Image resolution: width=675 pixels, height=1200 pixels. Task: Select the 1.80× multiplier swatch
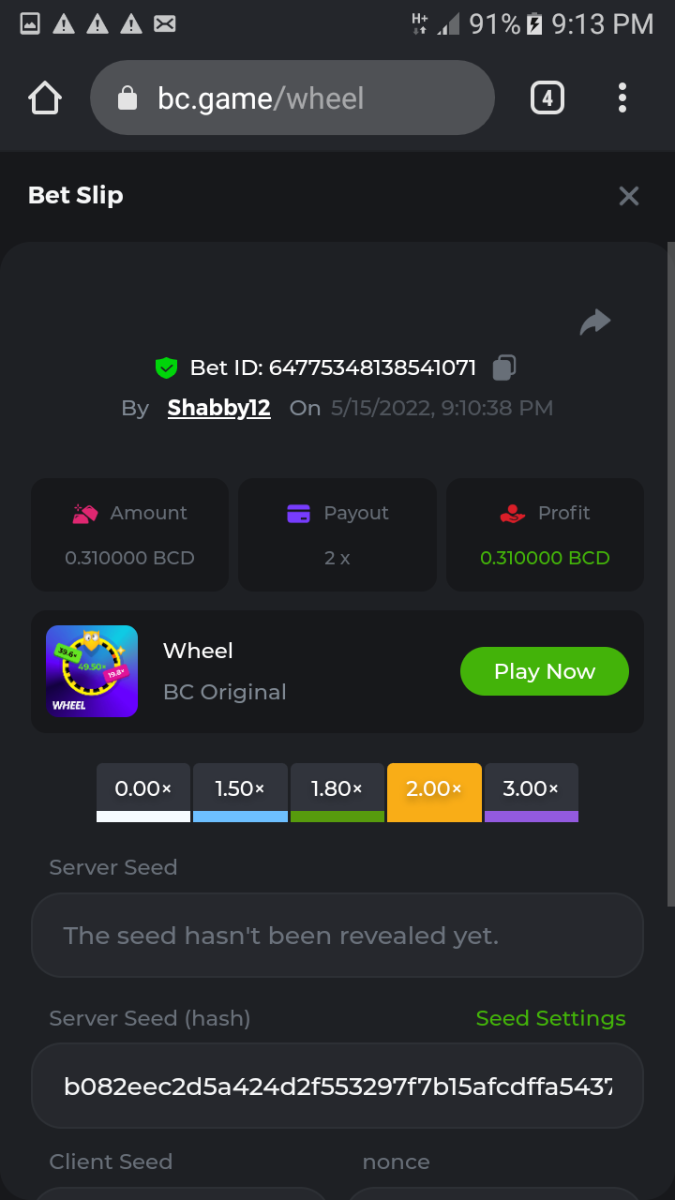337,791
